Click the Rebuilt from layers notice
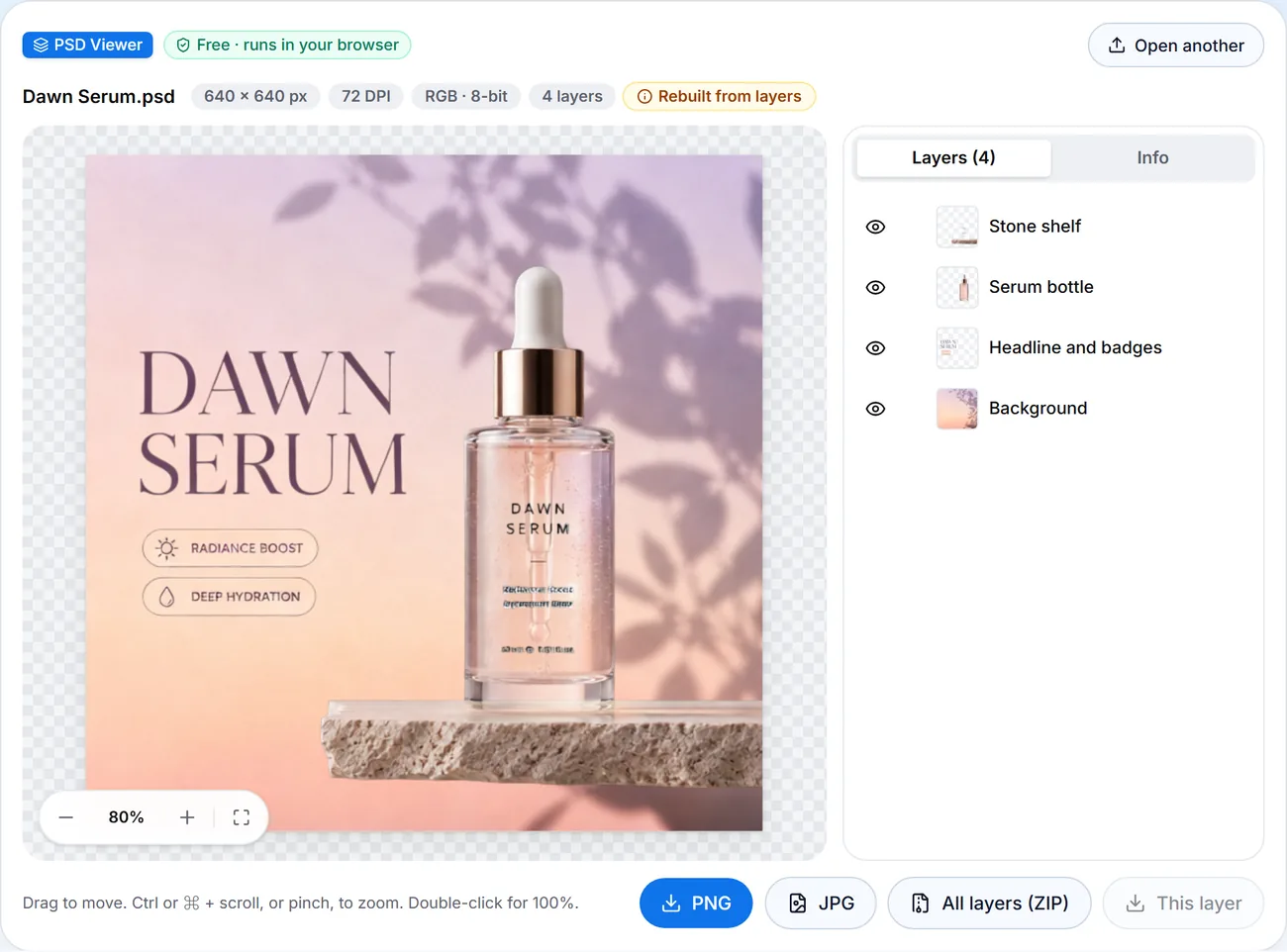1287x952 pixels. tap(720, 97)
